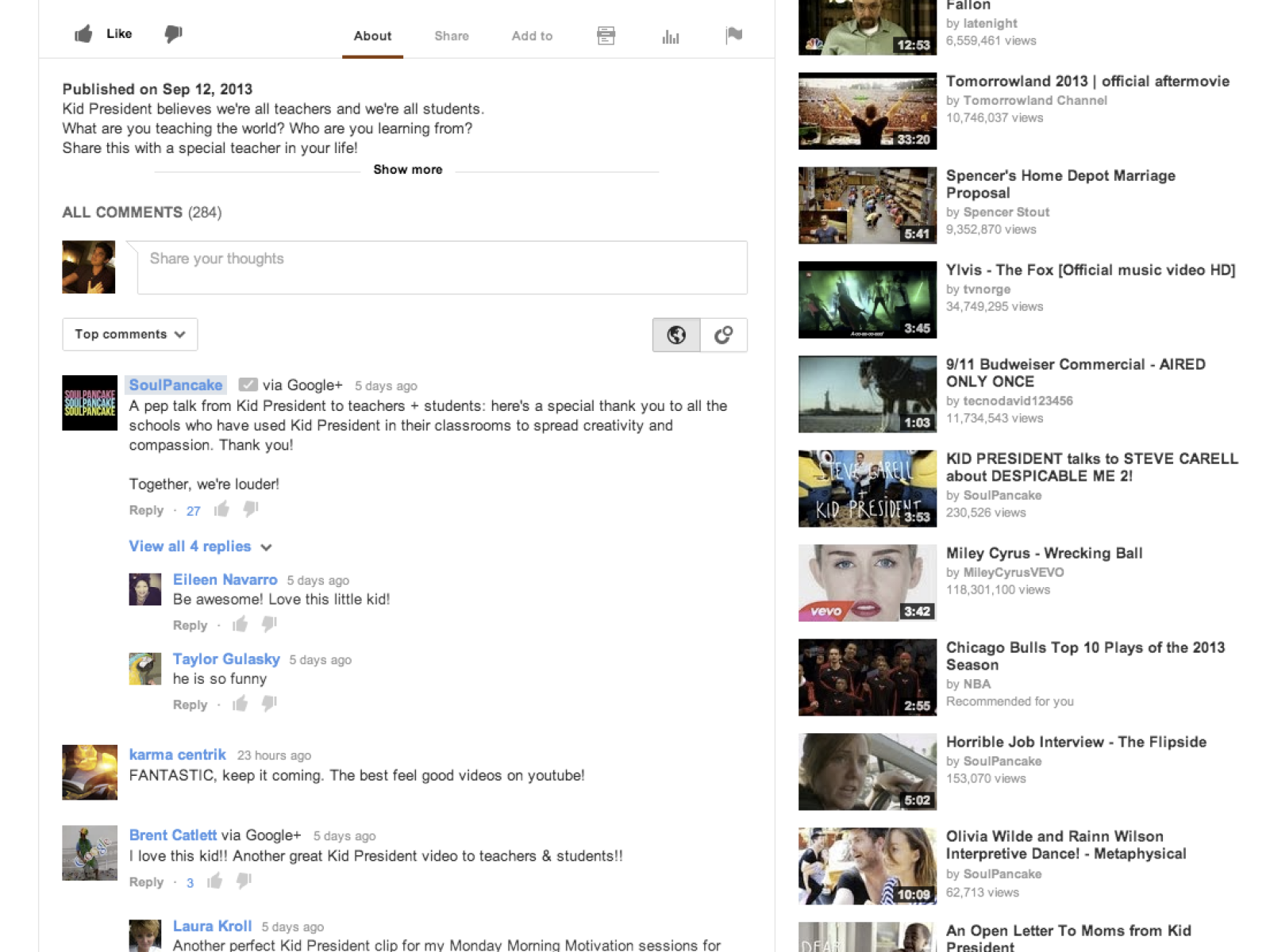Thumbs-up Brent Catlett's comment

click(214, 881)
